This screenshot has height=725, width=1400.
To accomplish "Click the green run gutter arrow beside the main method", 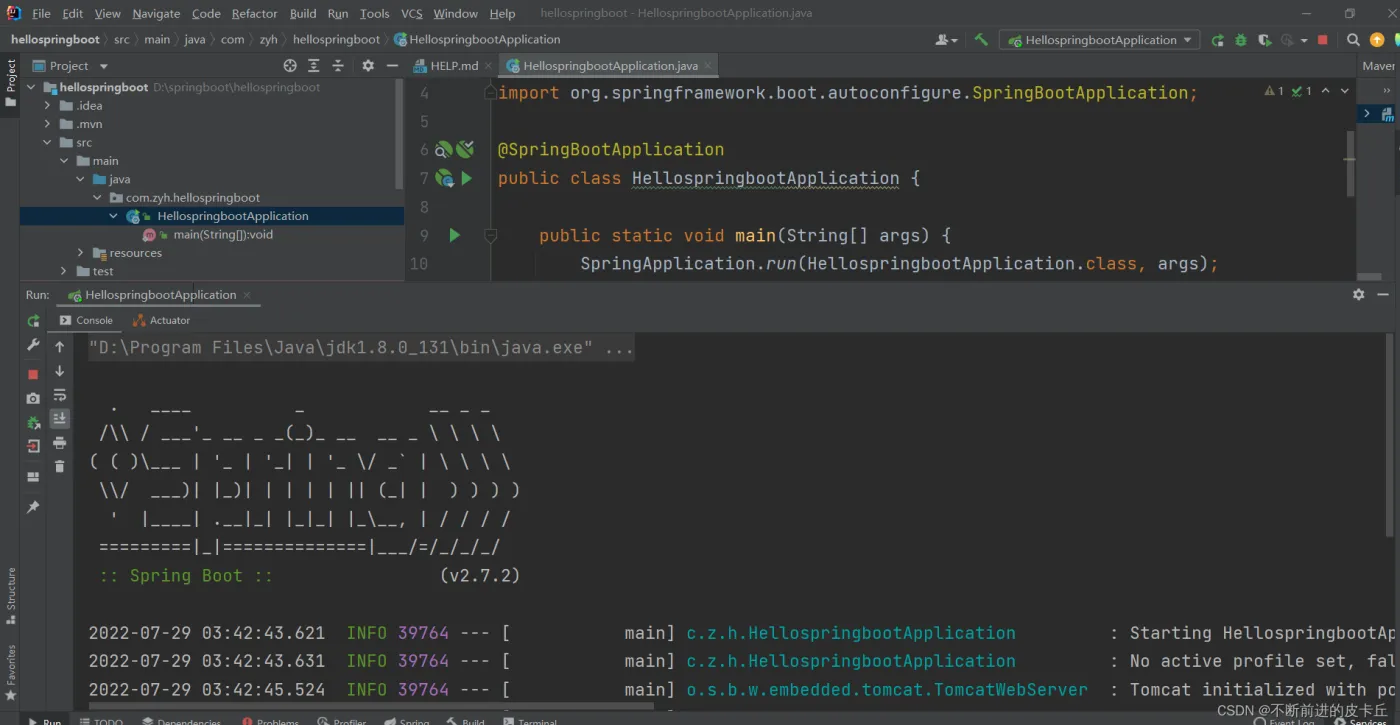I will tap(454, 236).
